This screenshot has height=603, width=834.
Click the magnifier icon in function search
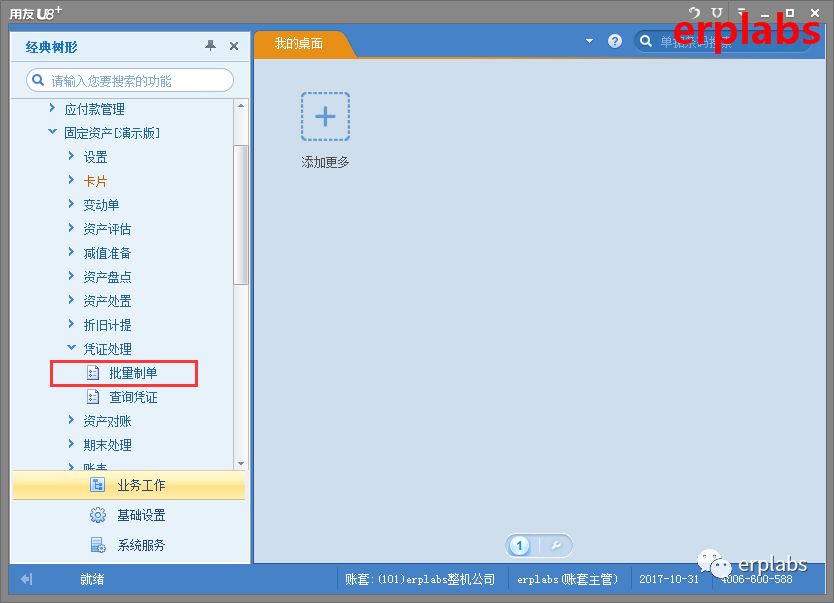(38, 80)
